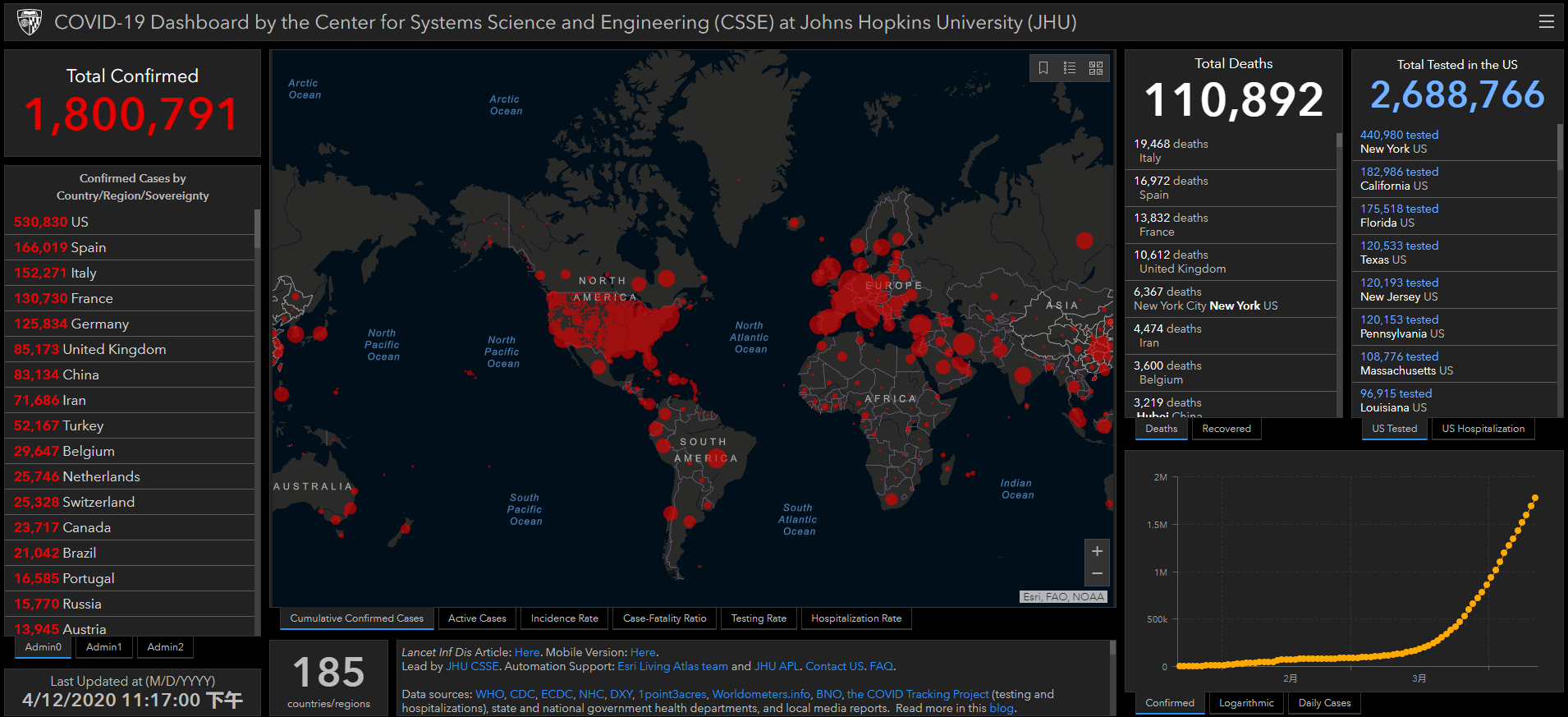Click the JHU shield logo
This screenshot has height=717, width=1568.
click(30, 21)
